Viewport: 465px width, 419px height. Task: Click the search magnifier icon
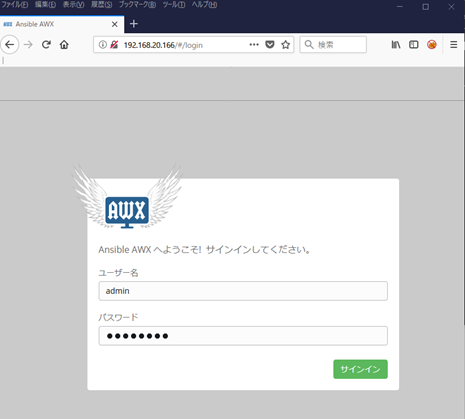[x=309, y=44]
